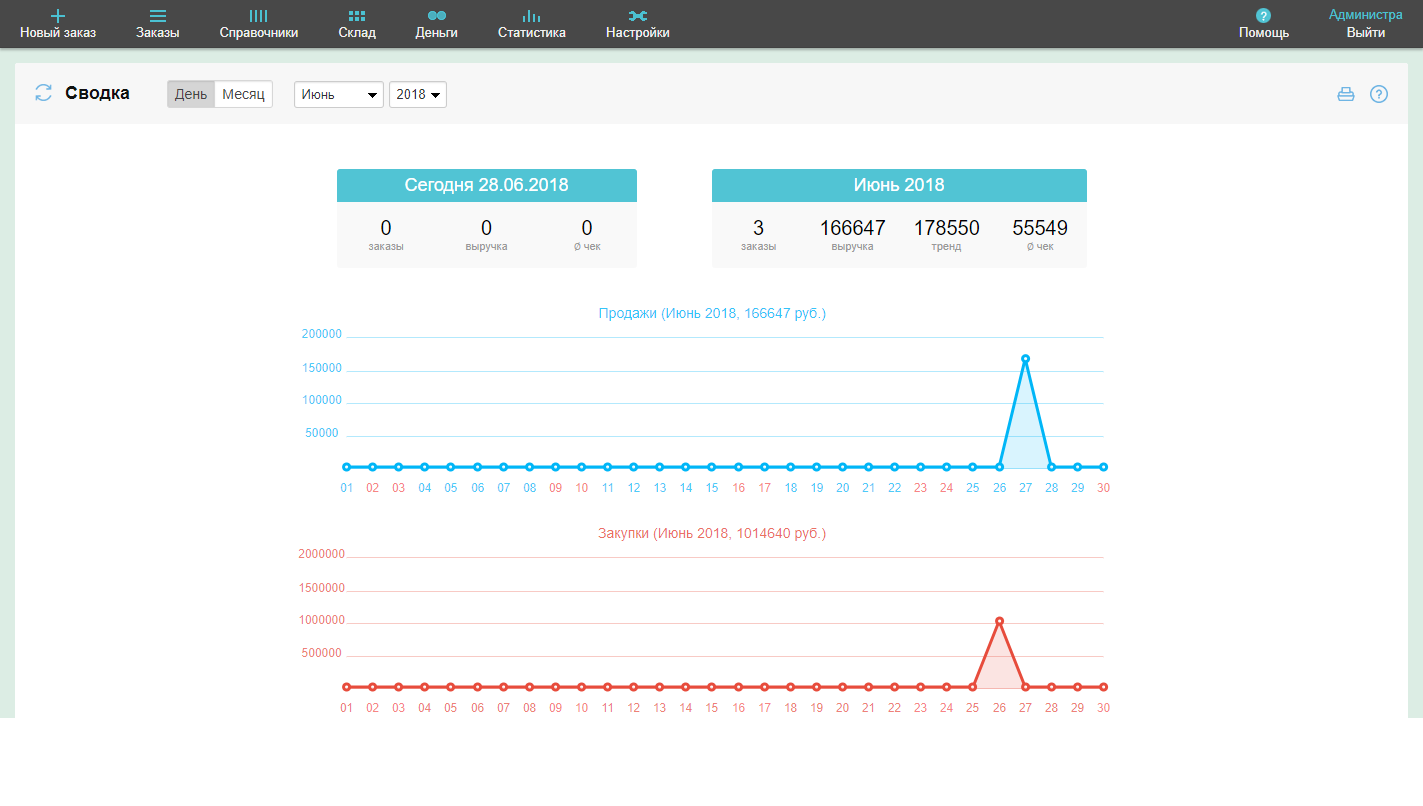Screen dimensions: 1423x806
Task: Click the help circle icon in Сводка header
Action: click(x=1379, y=94)
